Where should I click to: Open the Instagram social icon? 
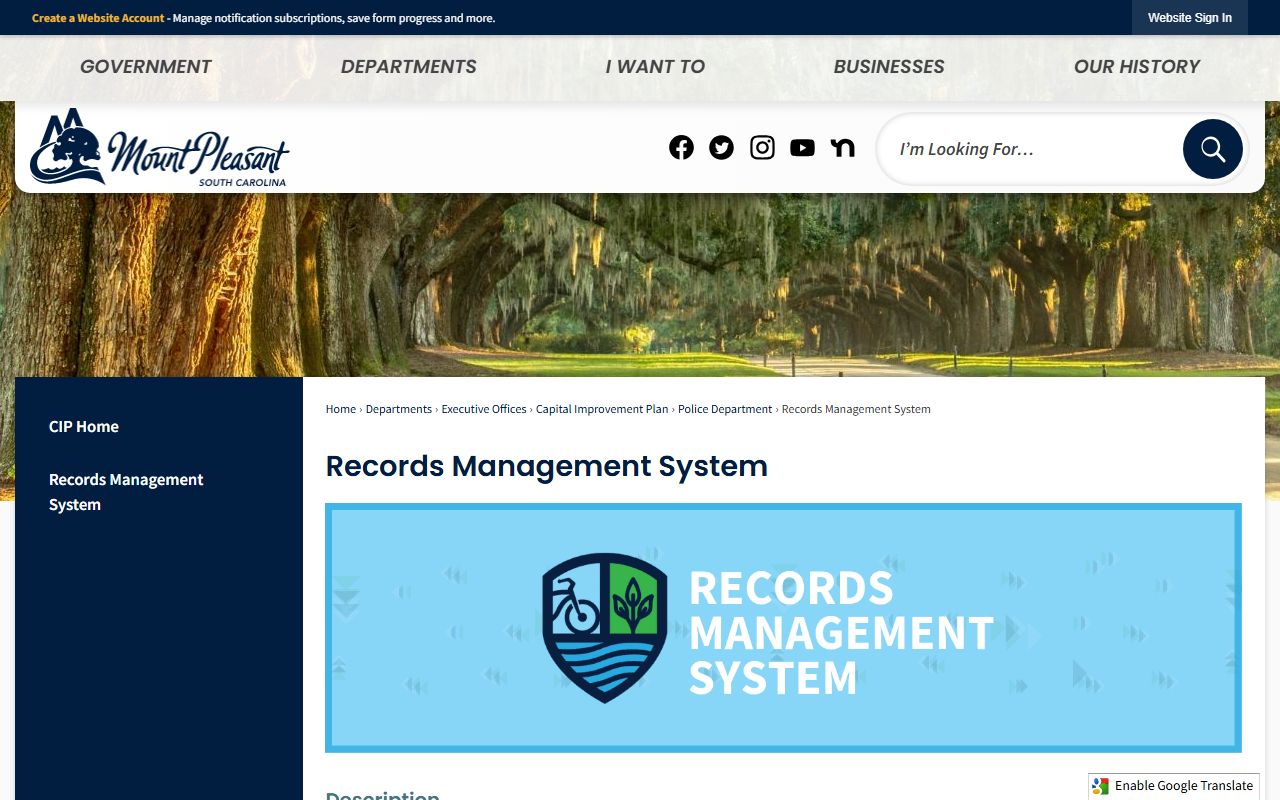pyautogui.click(x=762, y=148)
